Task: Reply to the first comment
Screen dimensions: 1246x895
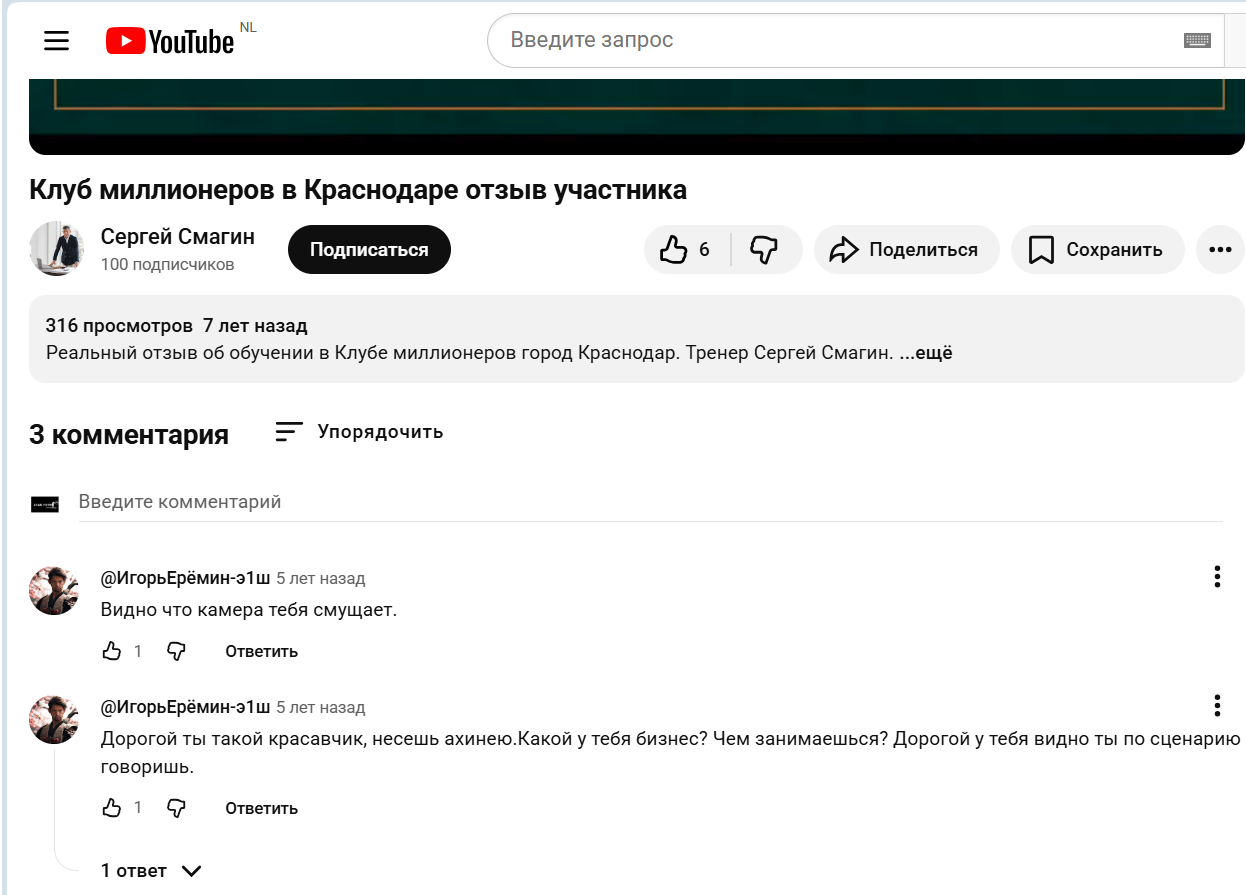Action: pyautogui.click(x=261, y=652)
